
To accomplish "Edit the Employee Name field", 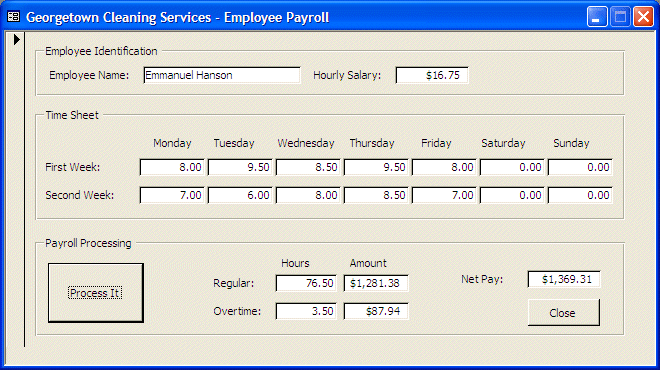I will [x=222, y=75].
